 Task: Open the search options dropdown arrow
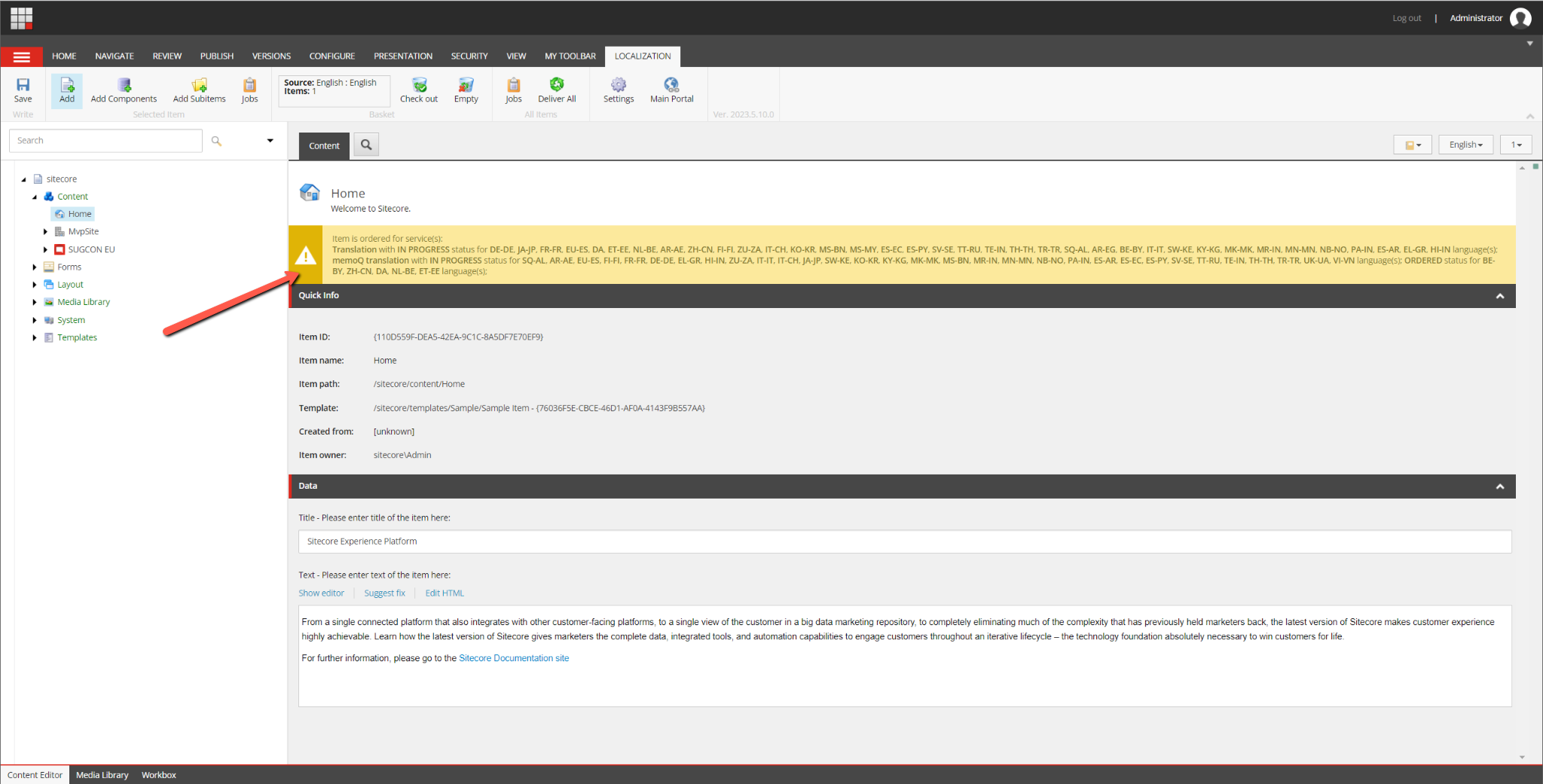coord(270,141)
